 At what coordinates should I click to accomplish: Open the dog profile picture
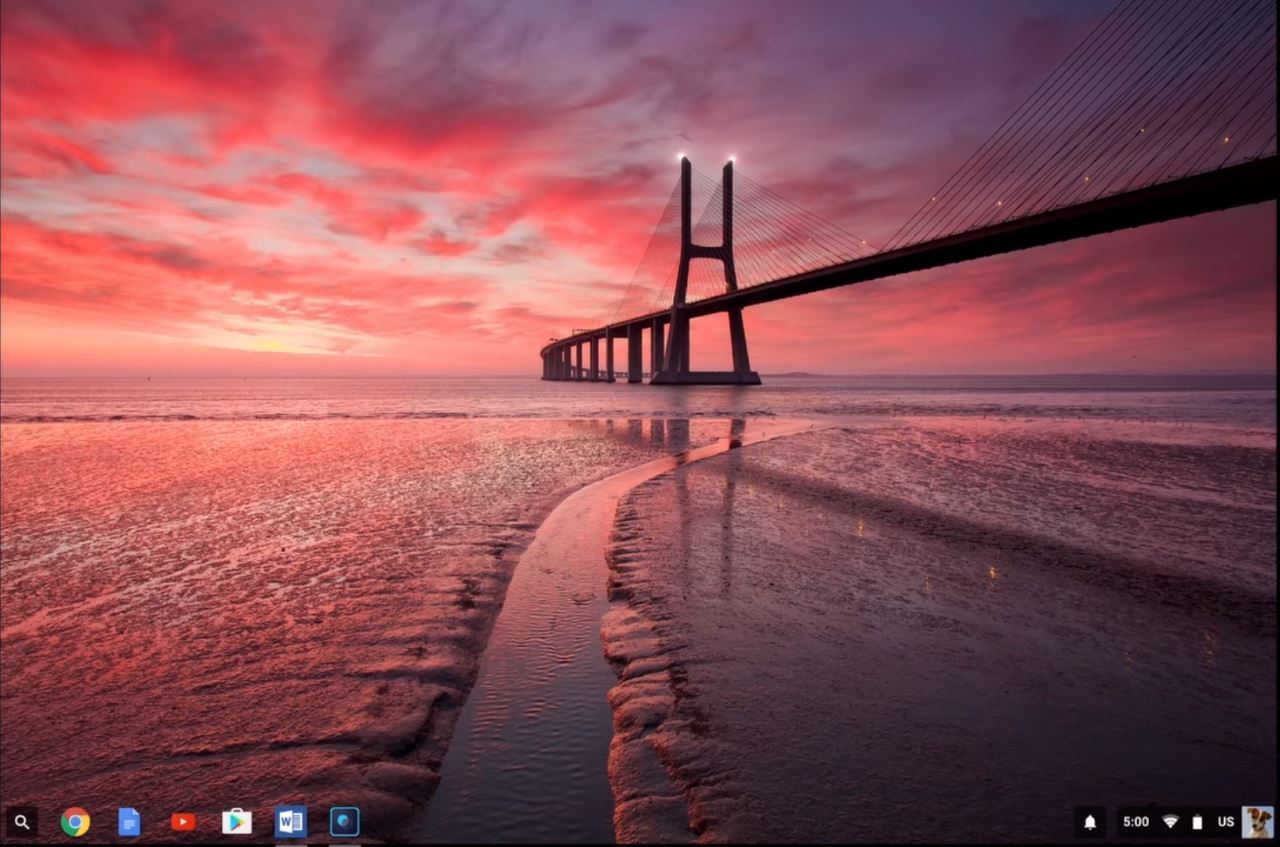click(x=1258, y=822)
